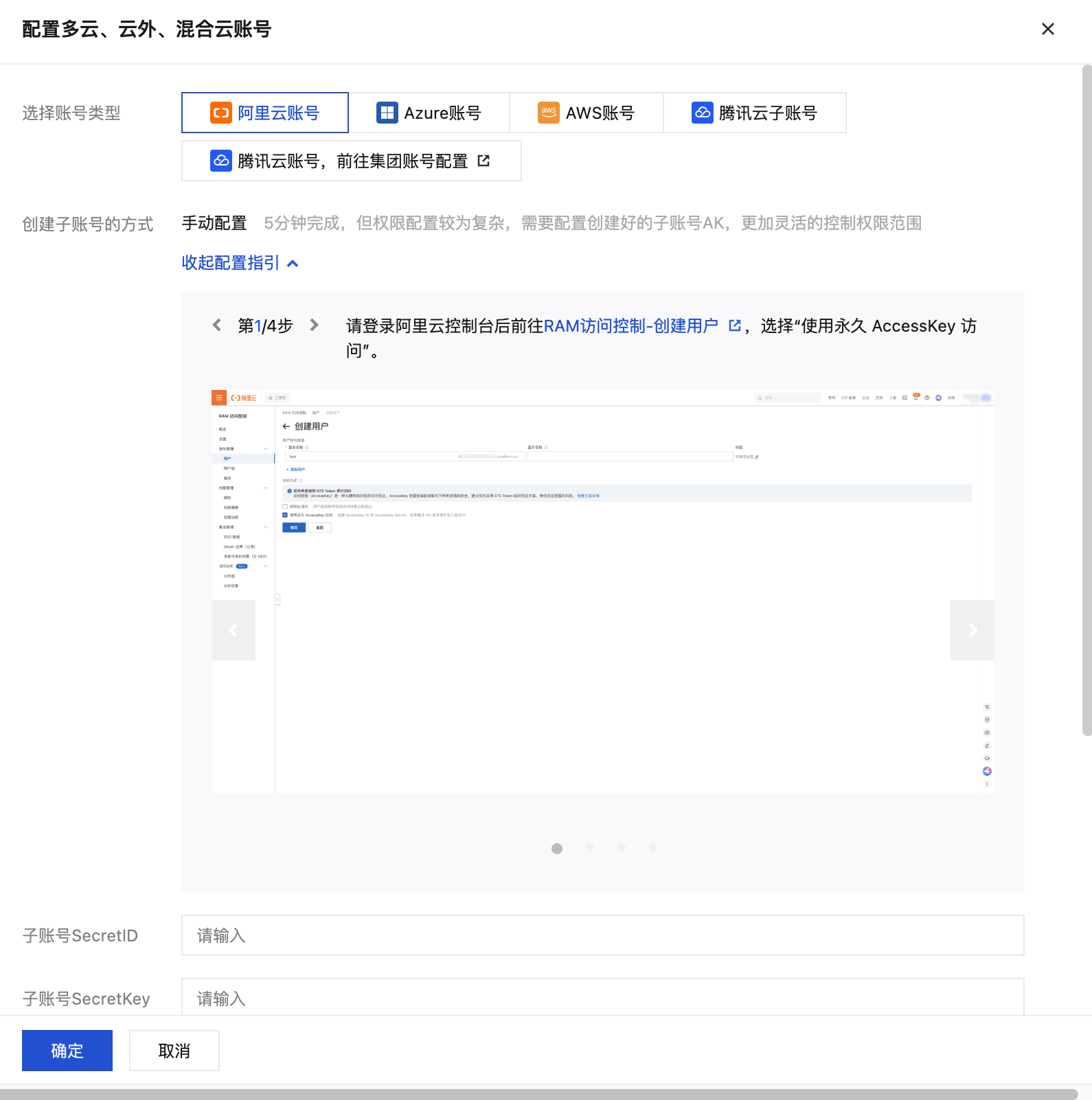The width and height of the screenshot is (1092, 1100).
Task: Close the multi-cloud account configuration dialog
Action: point(1047,29)
